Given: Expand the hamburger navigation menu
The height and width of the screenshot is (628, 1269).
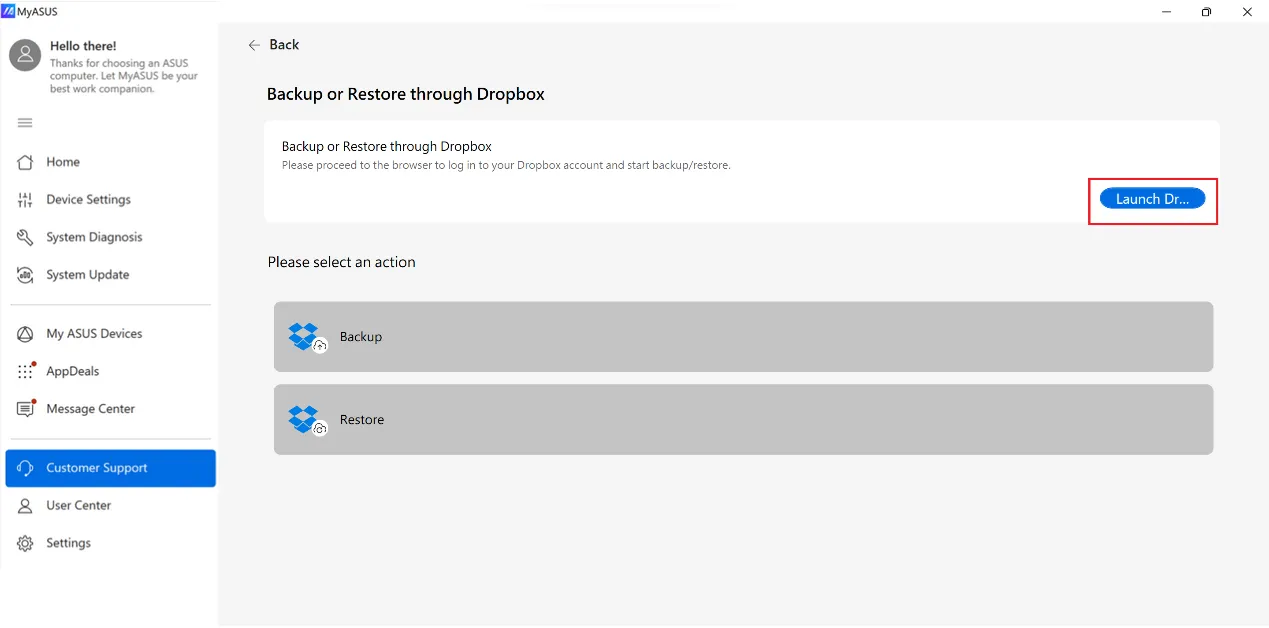Looking at the screenshot, I should coord(24,122).
